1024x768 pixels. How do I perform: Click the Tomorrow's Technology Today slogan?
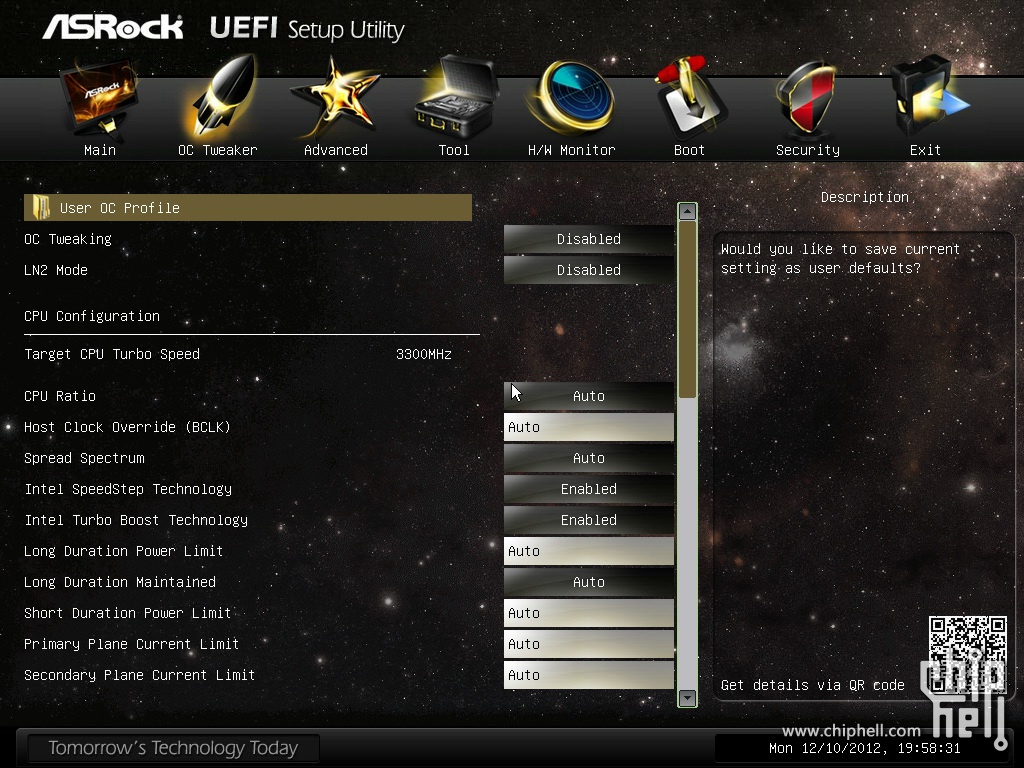coord(173,748)
